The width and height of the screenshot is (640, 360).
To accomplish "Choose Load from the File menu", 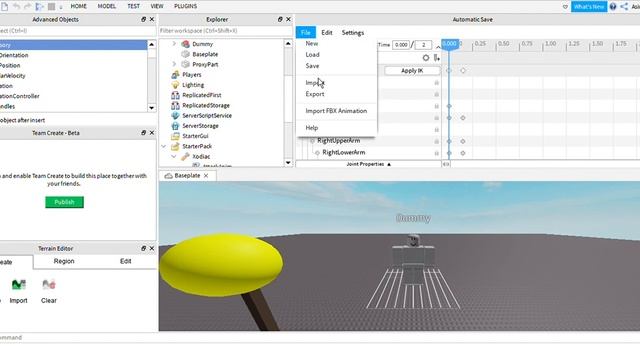I will (312, 55).
